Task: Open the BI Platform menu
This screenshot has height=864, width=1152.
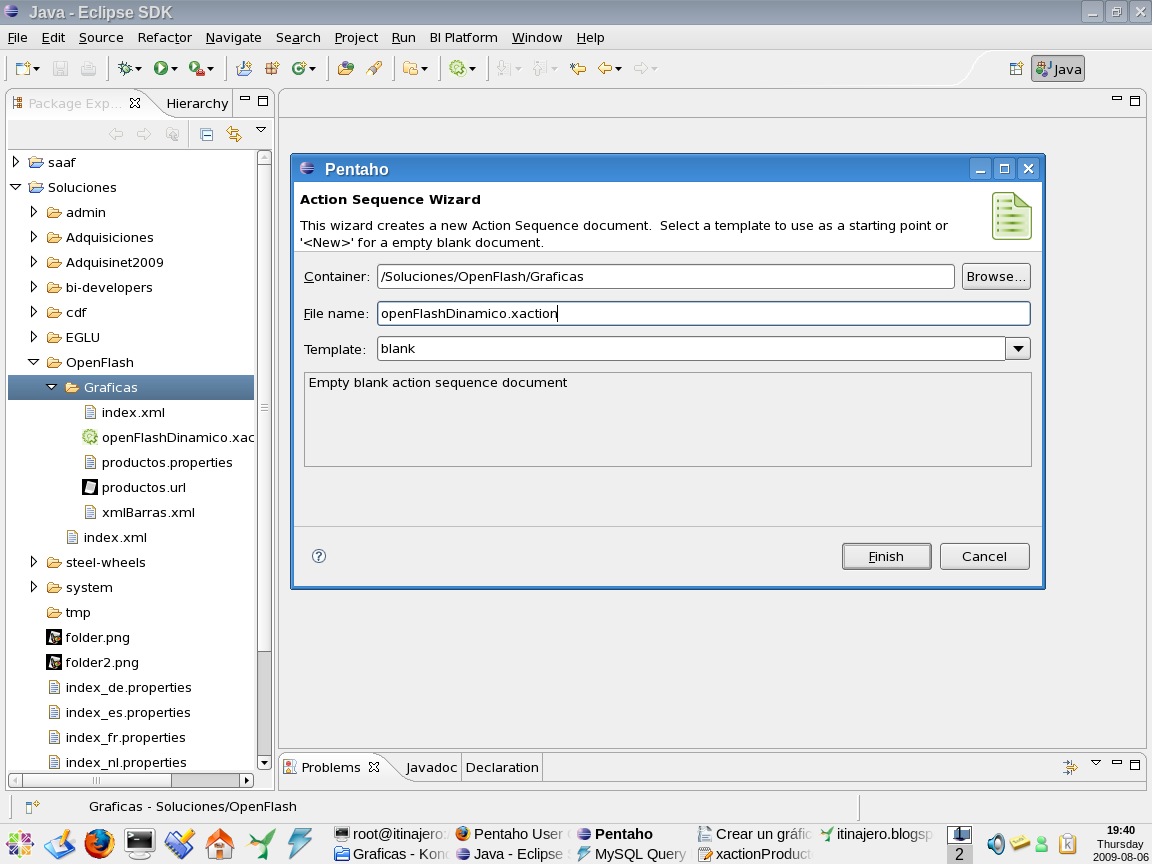Action: pos(463,37)
